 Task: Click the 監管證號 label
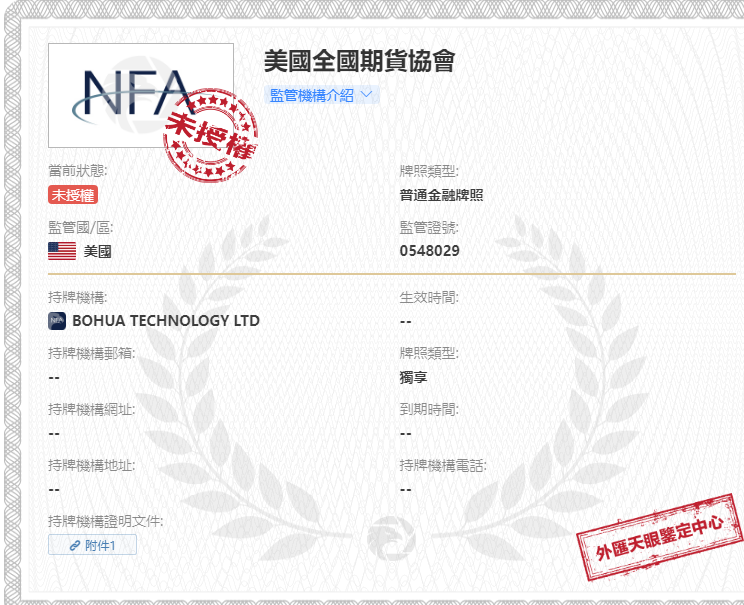[x=429, y=227]
